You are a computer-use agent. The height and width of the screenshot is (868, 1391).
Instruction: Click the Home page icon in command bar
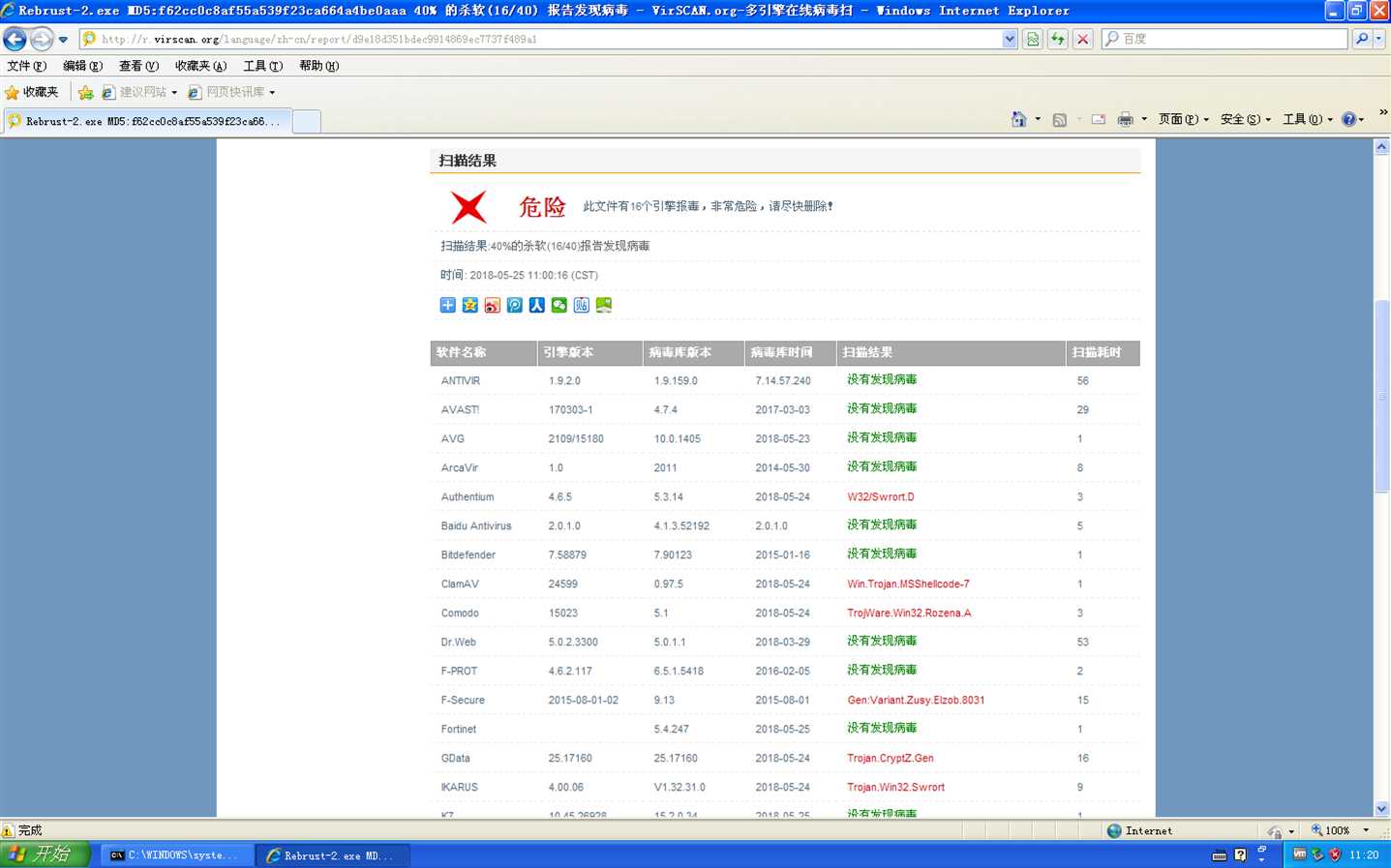pos(1018,119)
